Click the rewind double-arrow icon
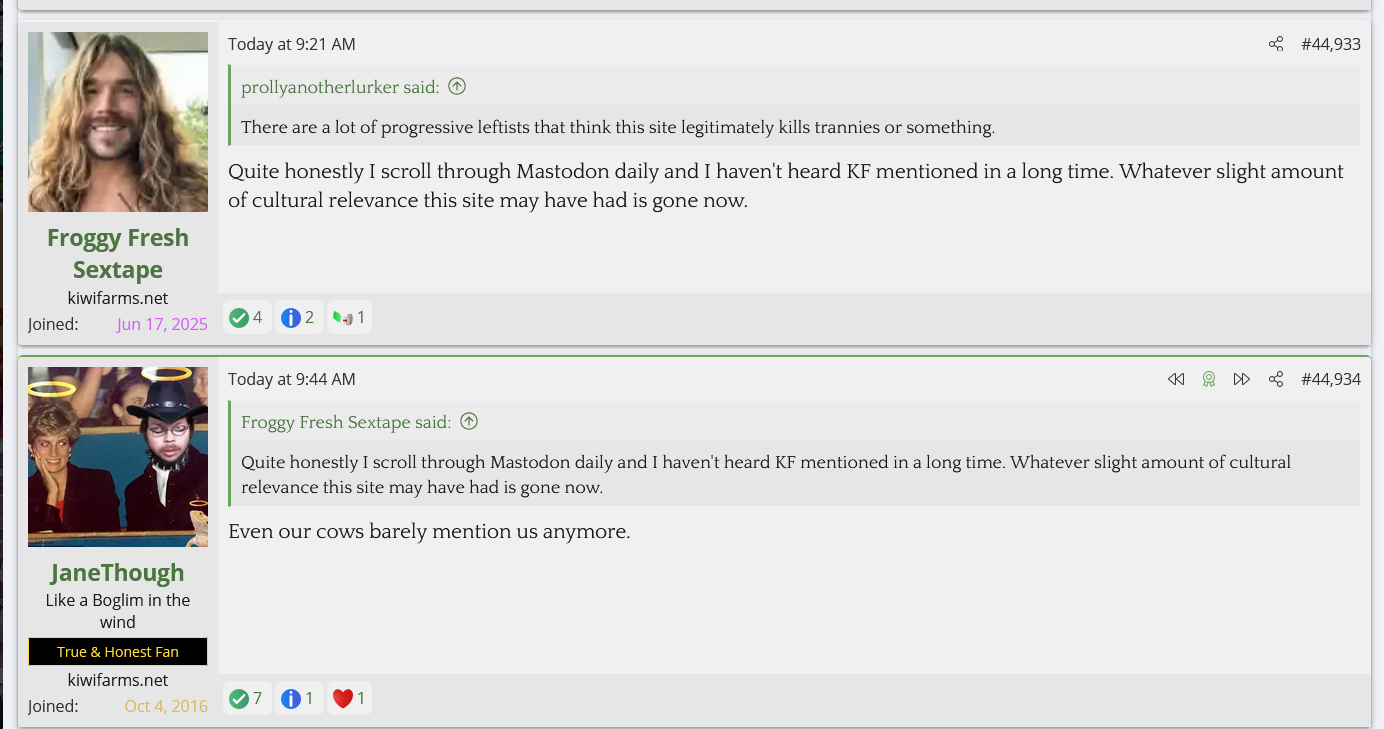 coord(1176,379)
